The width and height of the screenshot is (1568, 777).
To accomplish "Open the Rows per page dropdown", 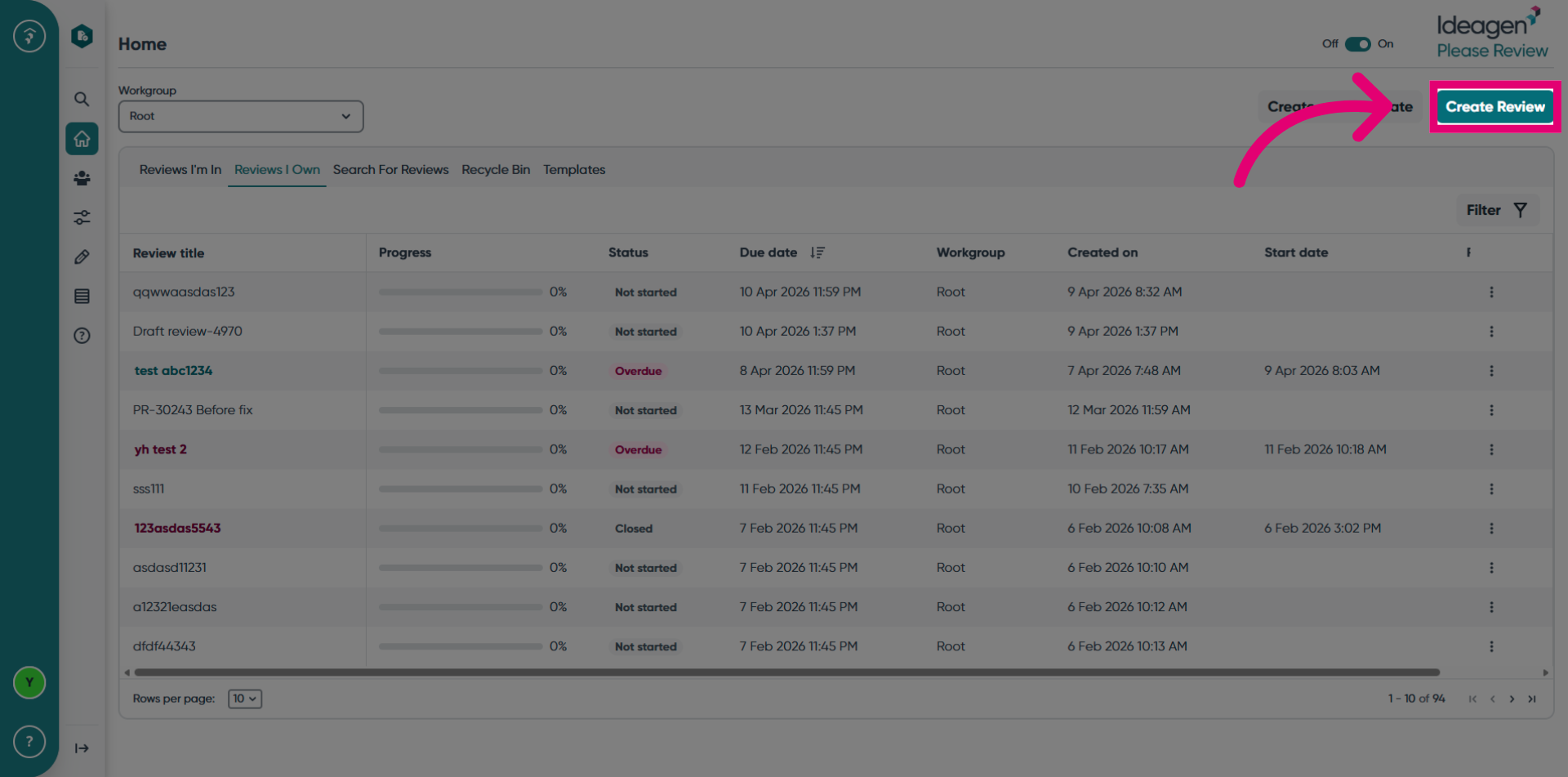I will 244,699.
